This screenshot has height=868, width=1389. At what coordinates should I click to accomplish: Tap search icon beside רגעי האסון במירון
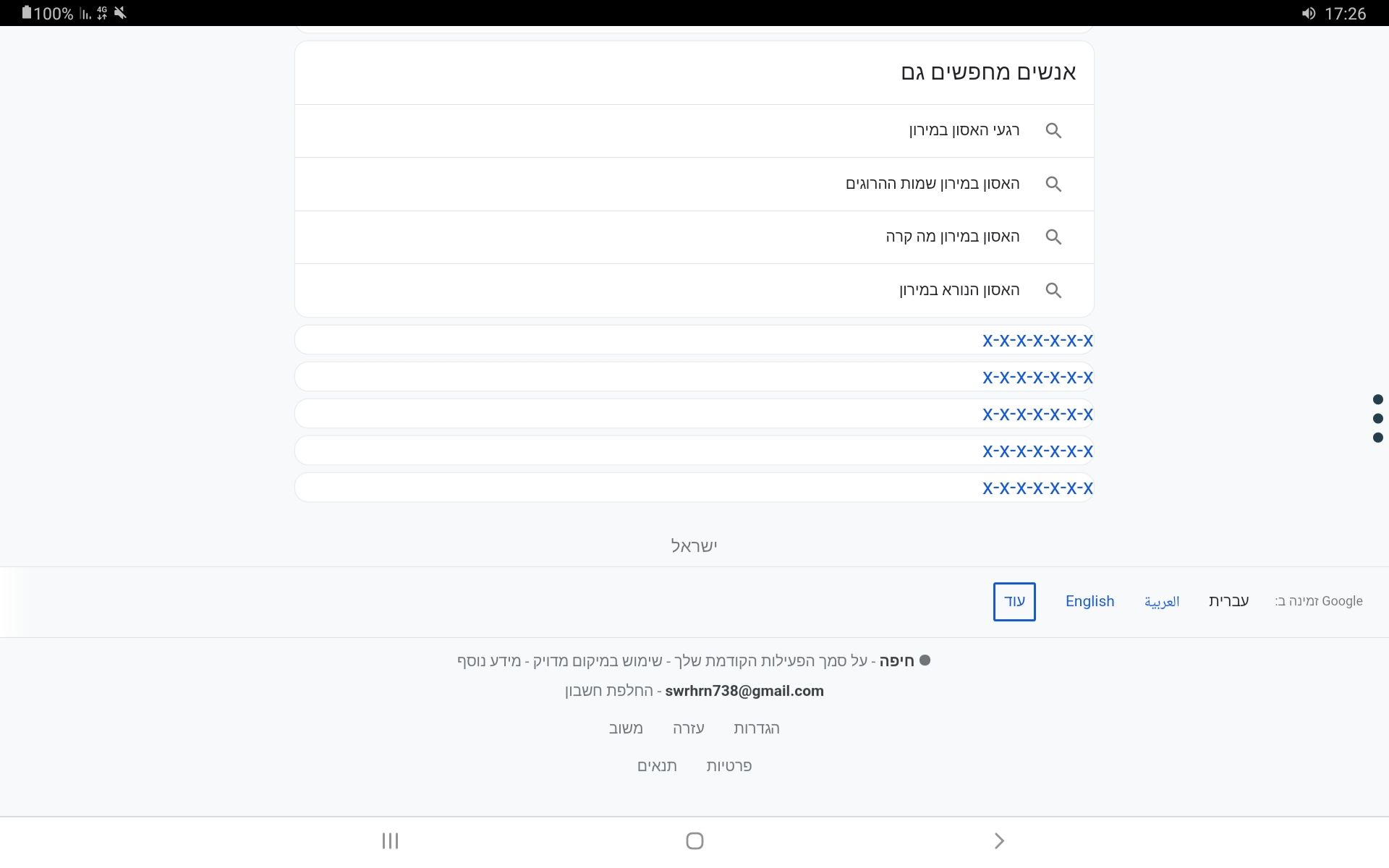(x=1053, y=131)
